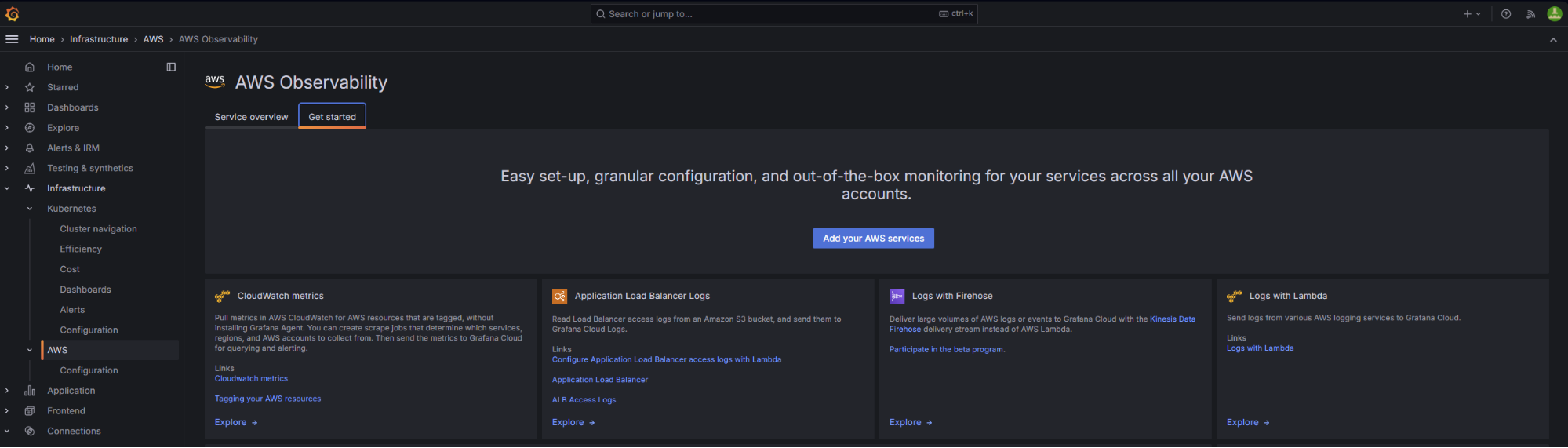This screenshot has height=448, width=1568.
Task: Collapse the AWS sidebar section
Action: point(30,350)
